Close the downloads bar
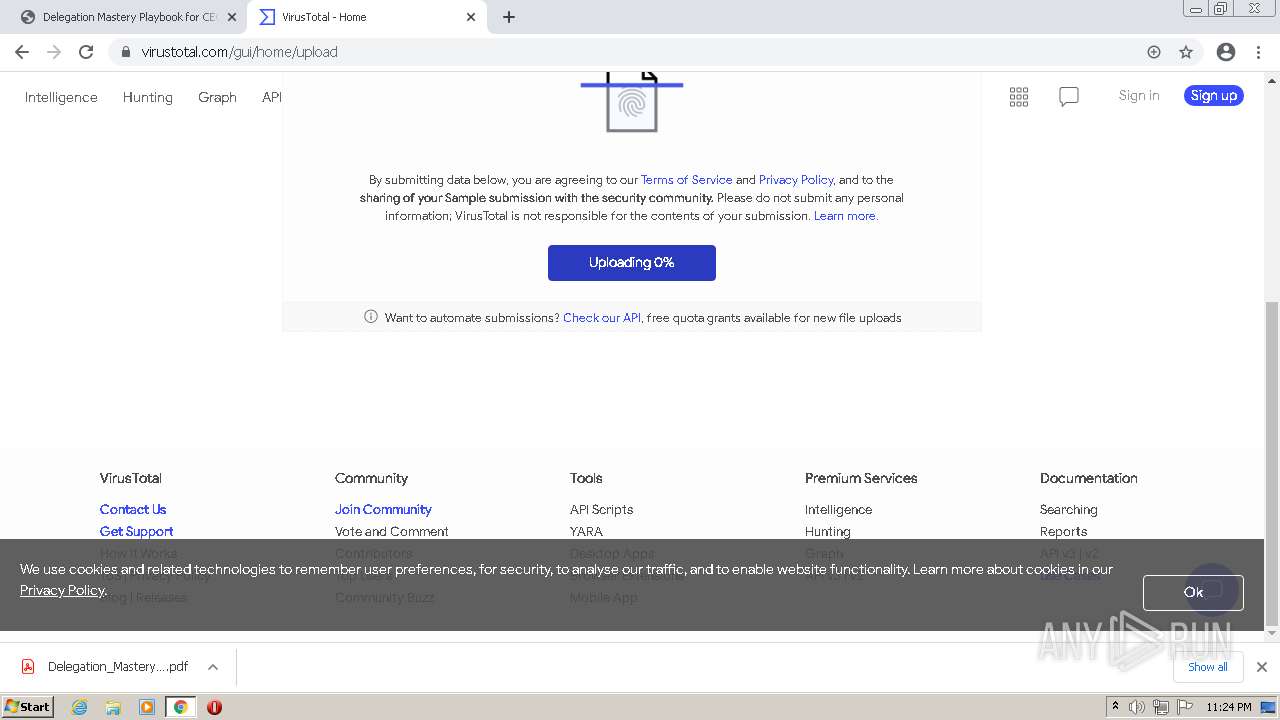The image size is (1280, 720). pos(1262,667)
